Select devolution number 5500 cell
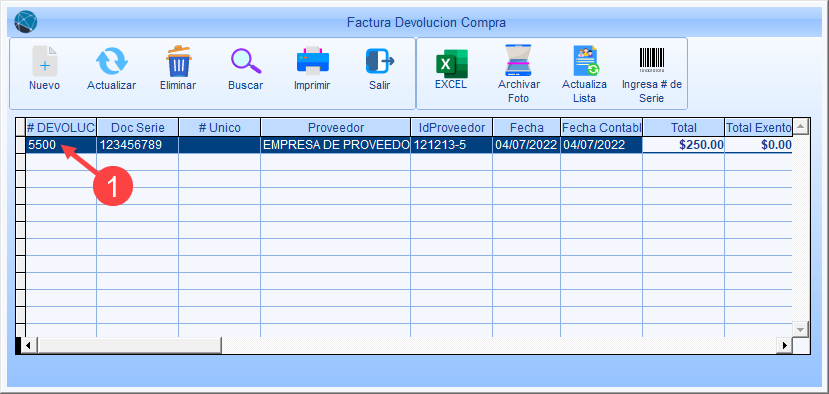This screenshot has height=394, width=829. (x=61, y=145)
